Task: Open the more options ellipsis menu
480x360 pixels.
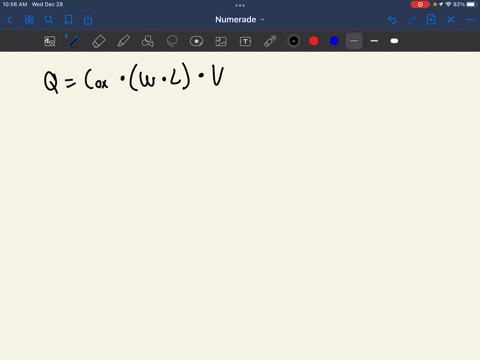Action: point(470,20)
